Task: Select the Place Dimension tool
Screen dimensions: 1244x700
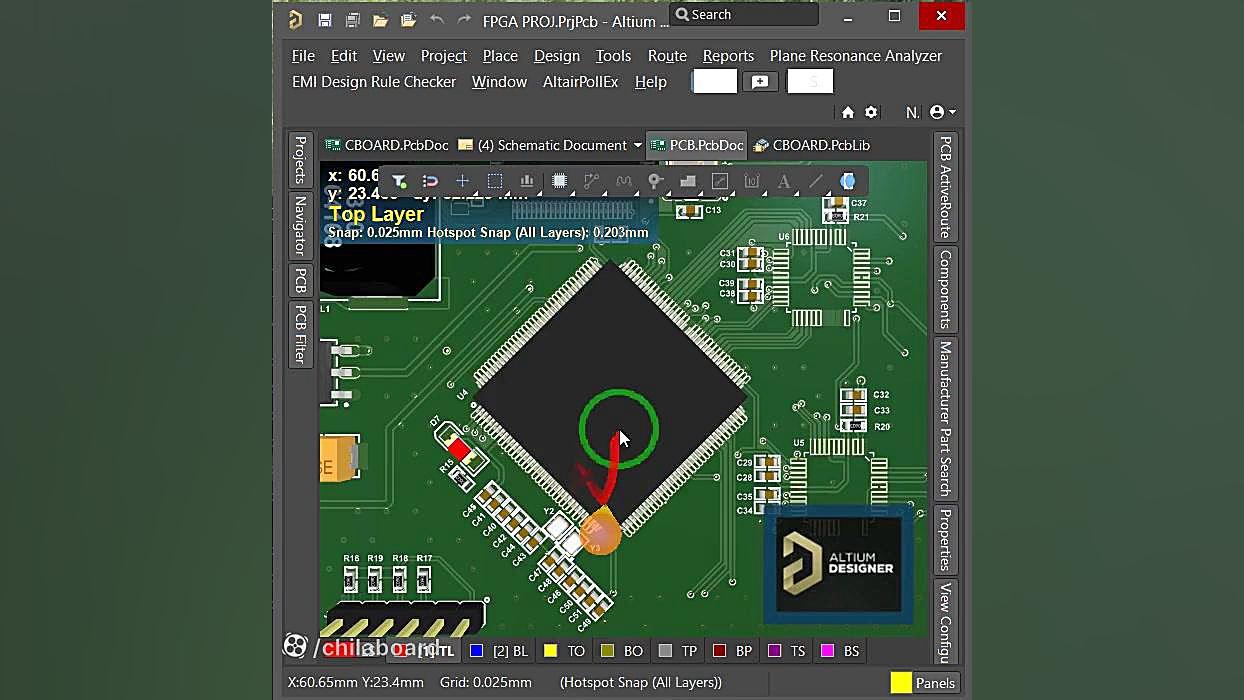Action: (752, 181)
